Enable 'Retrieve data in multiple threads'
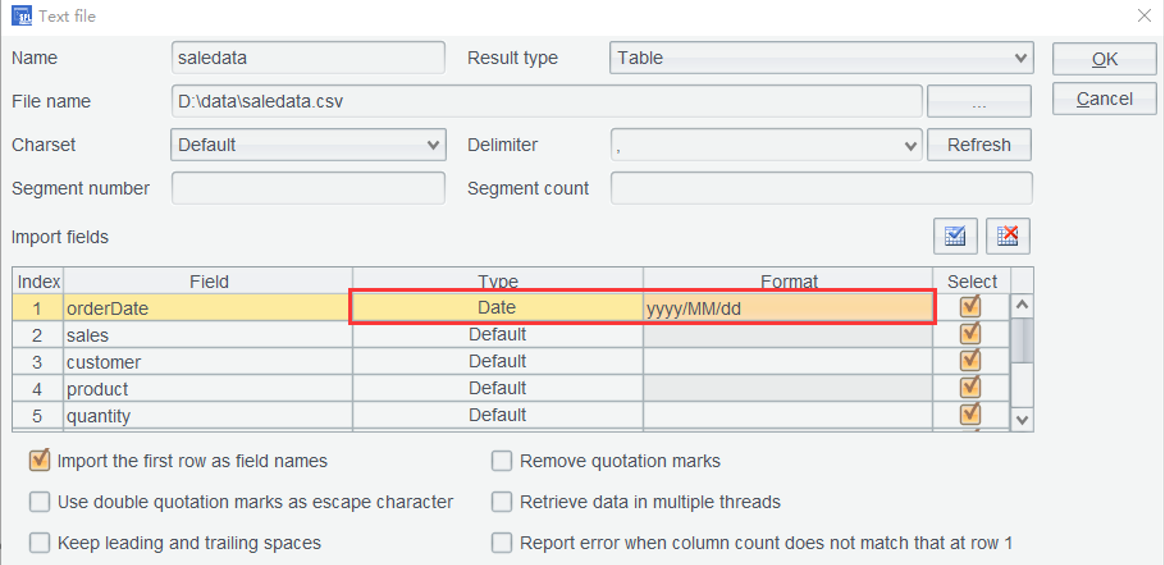1164x565 pixels. 502,502
